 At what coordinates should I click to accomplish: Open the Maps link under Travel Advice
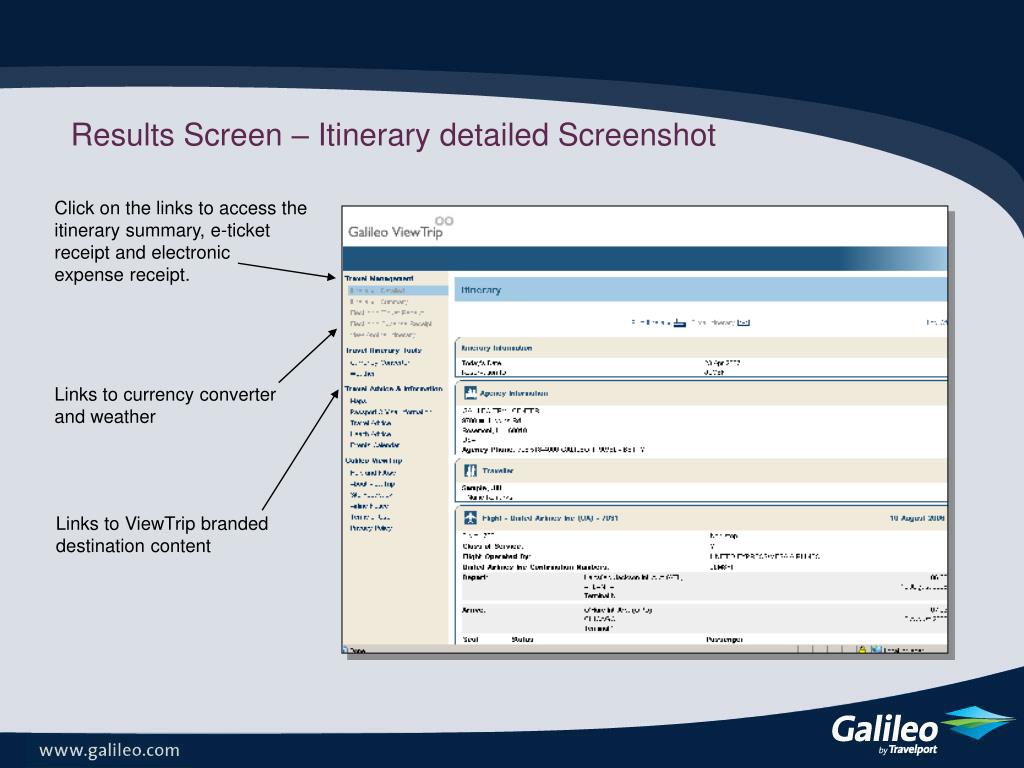(x=358, y=400)
